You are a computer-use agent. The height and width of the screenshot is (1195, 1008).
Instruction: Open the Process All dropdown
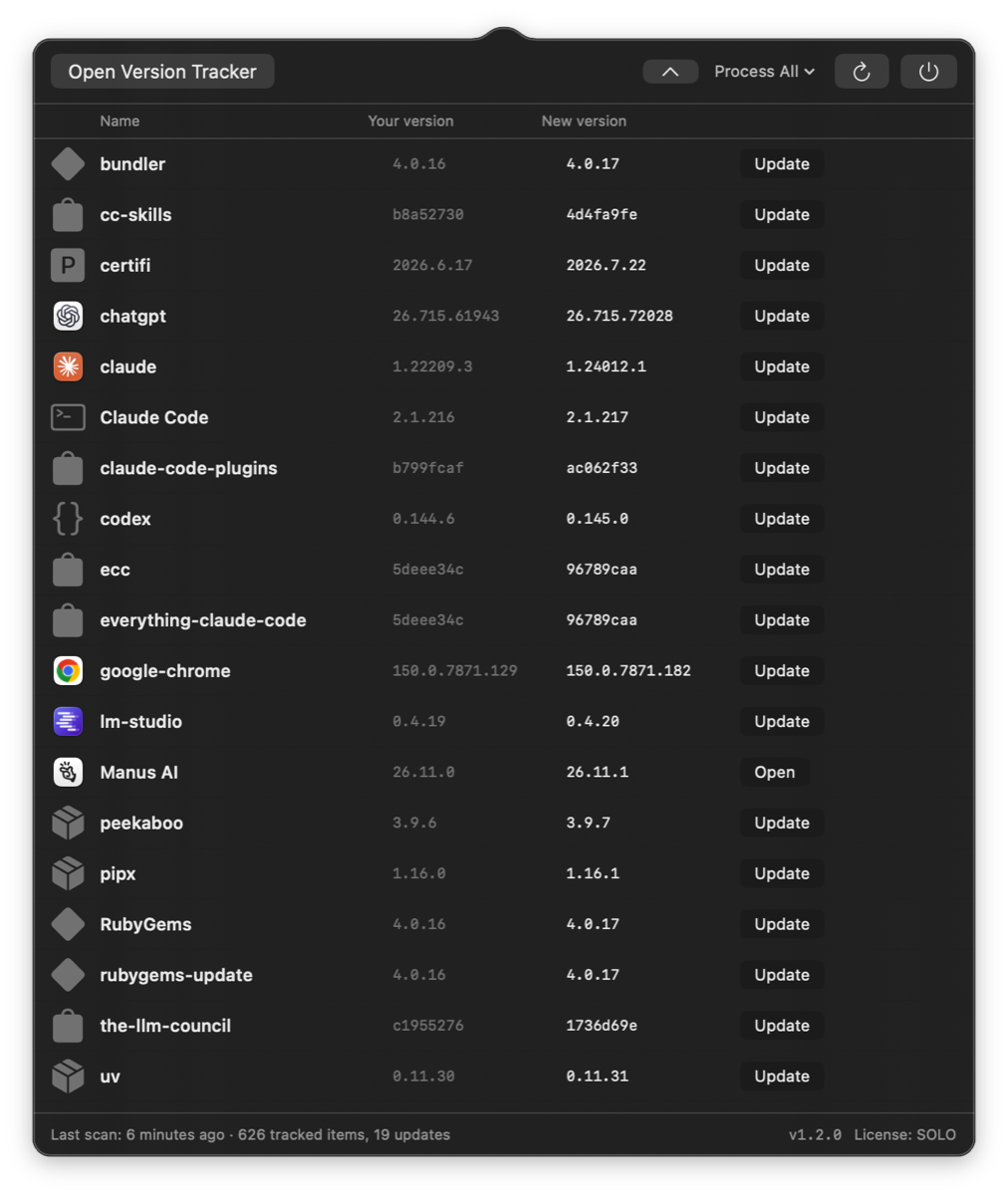pyautogui.click(x=765, y=72)
